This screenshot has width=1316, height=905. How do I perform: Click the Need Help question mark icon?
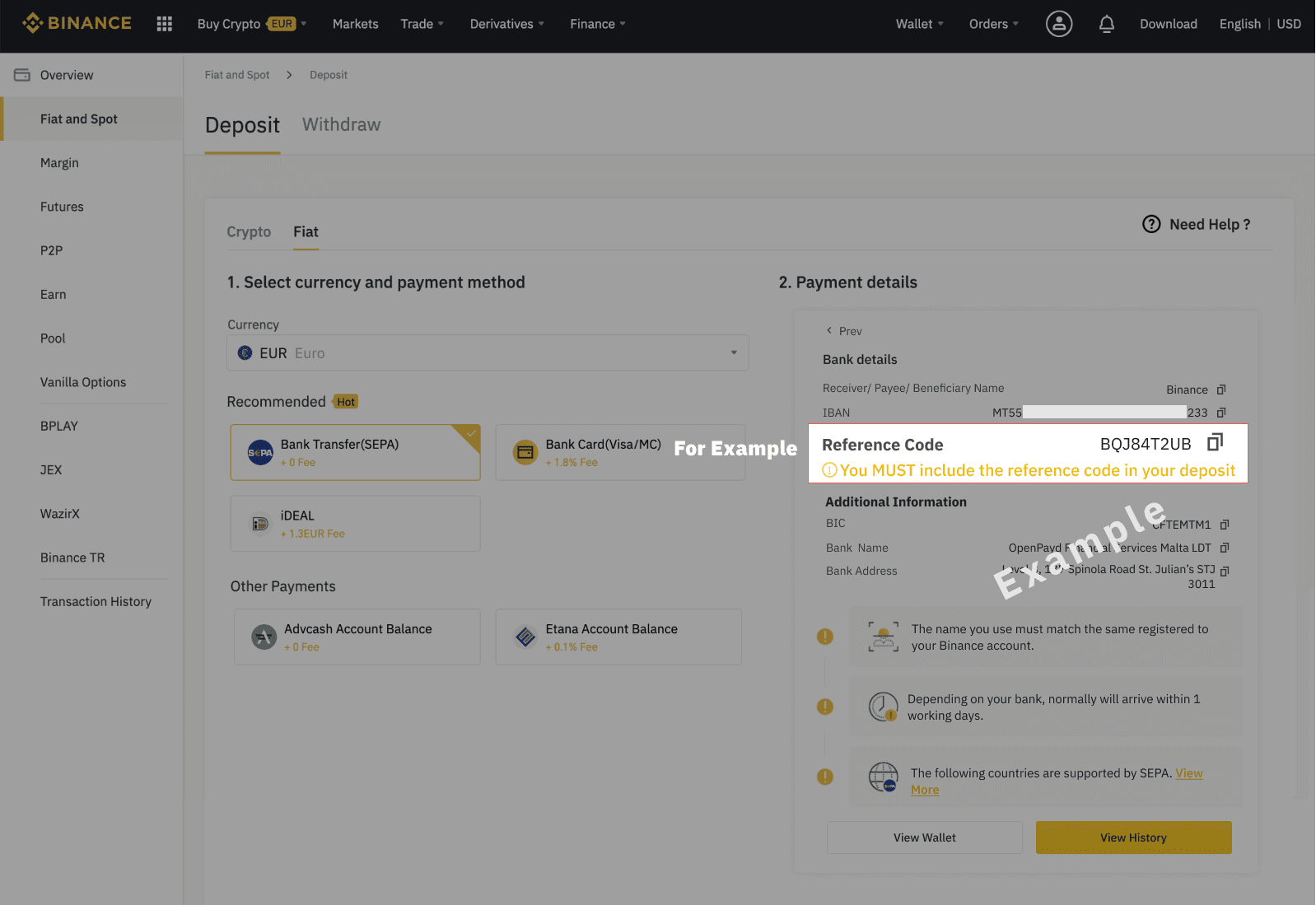tap(1151, 224)
